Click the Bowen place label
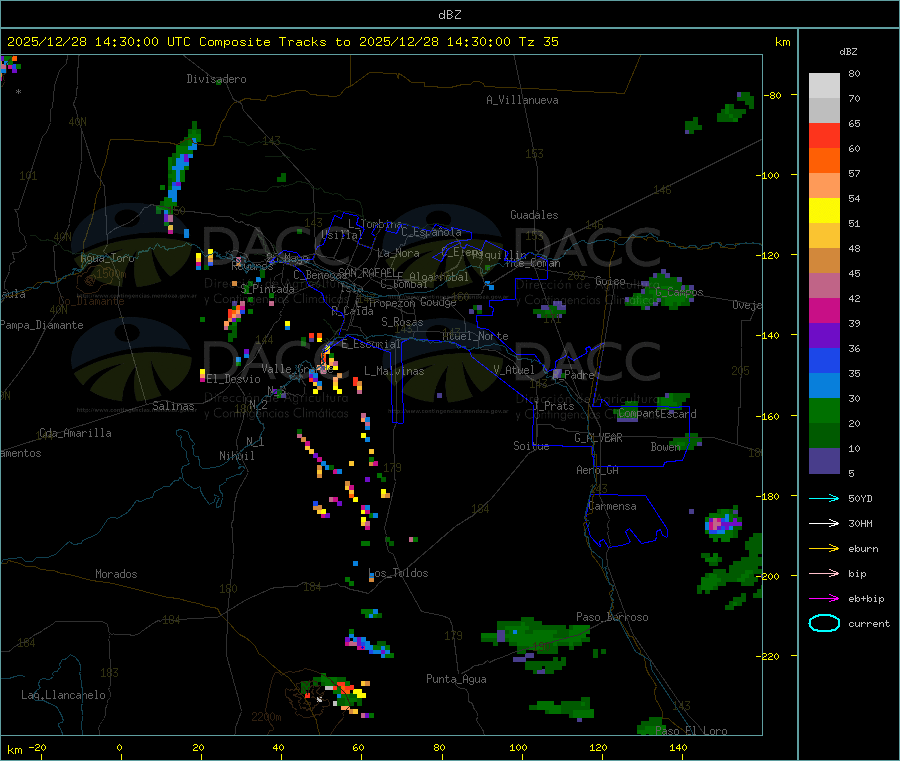Image resolution: width=900 pixels, height=761 pixels. pos(666,446)
